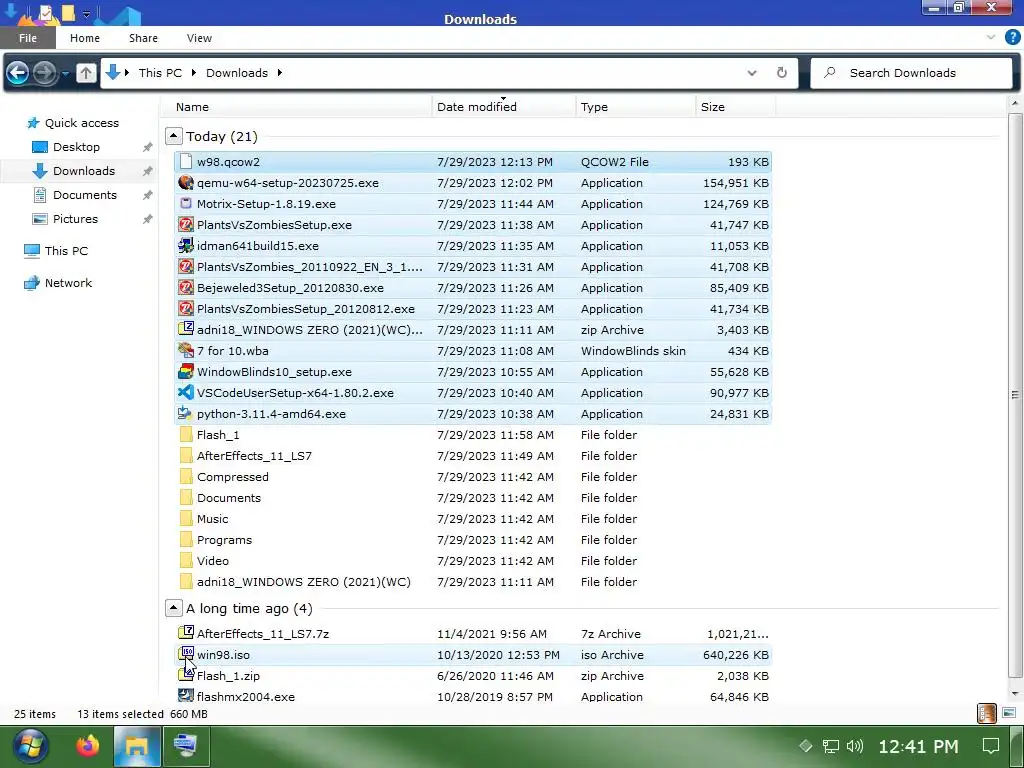Screen dimensions: 1024x768
Task: Sort by the Size column header
Action: coord(735,106)
